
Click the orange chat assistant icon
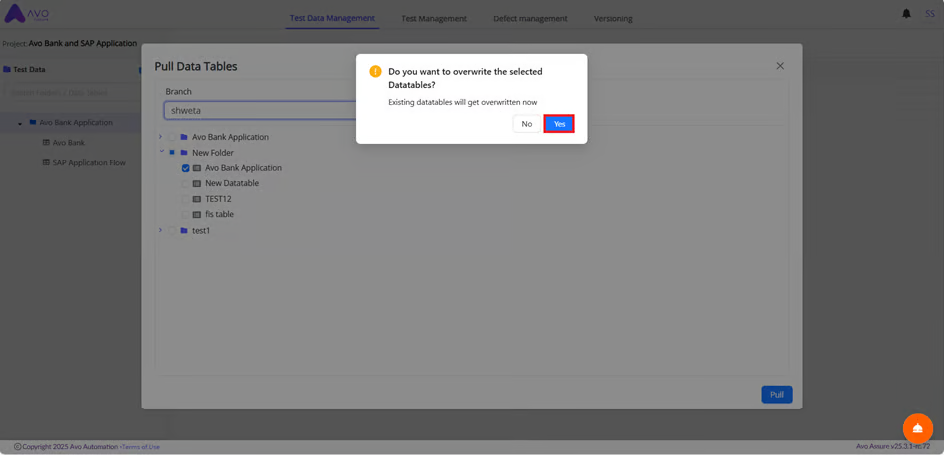[x=917, y=428]
